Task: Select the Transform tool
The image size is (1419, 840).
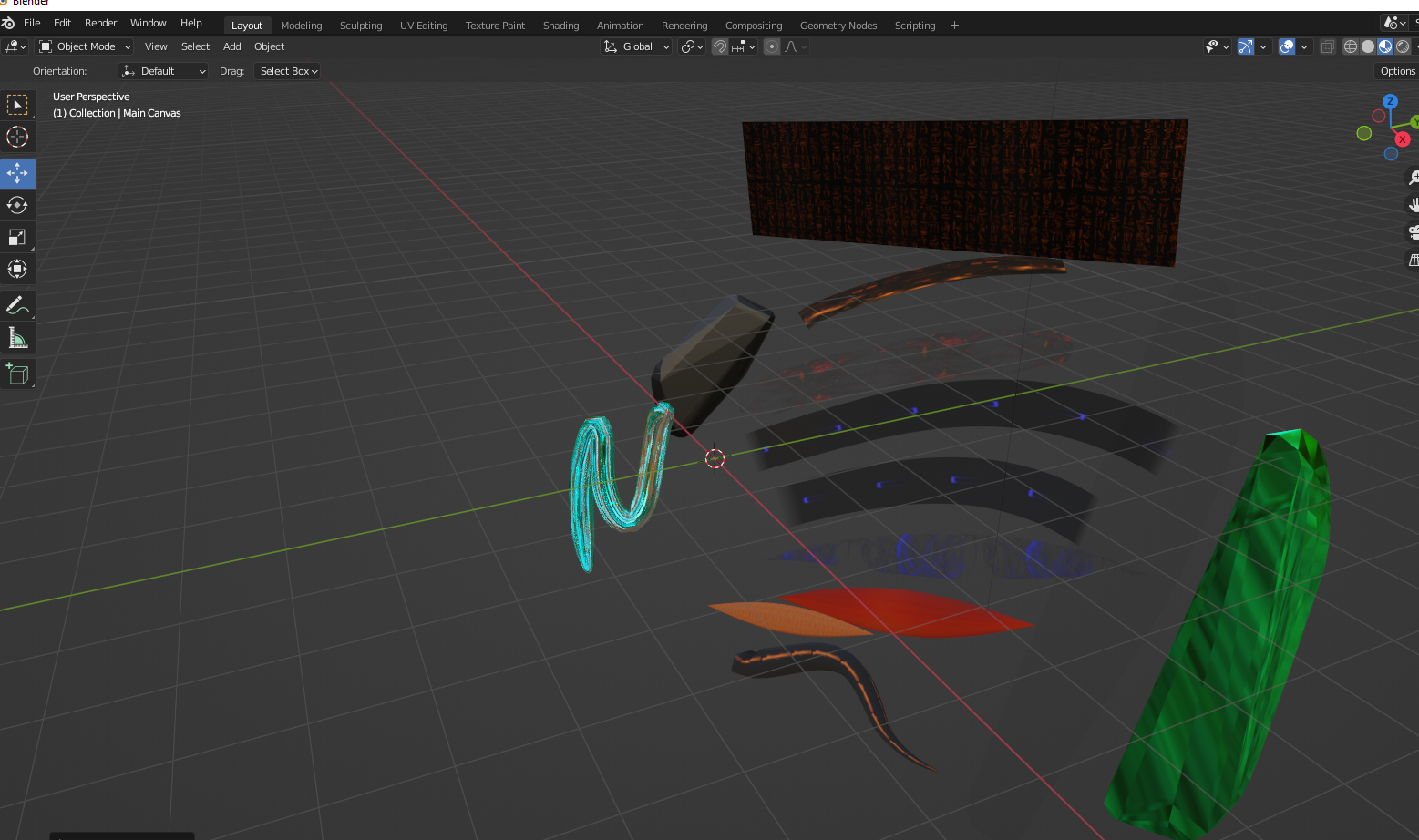Action: 18,269
